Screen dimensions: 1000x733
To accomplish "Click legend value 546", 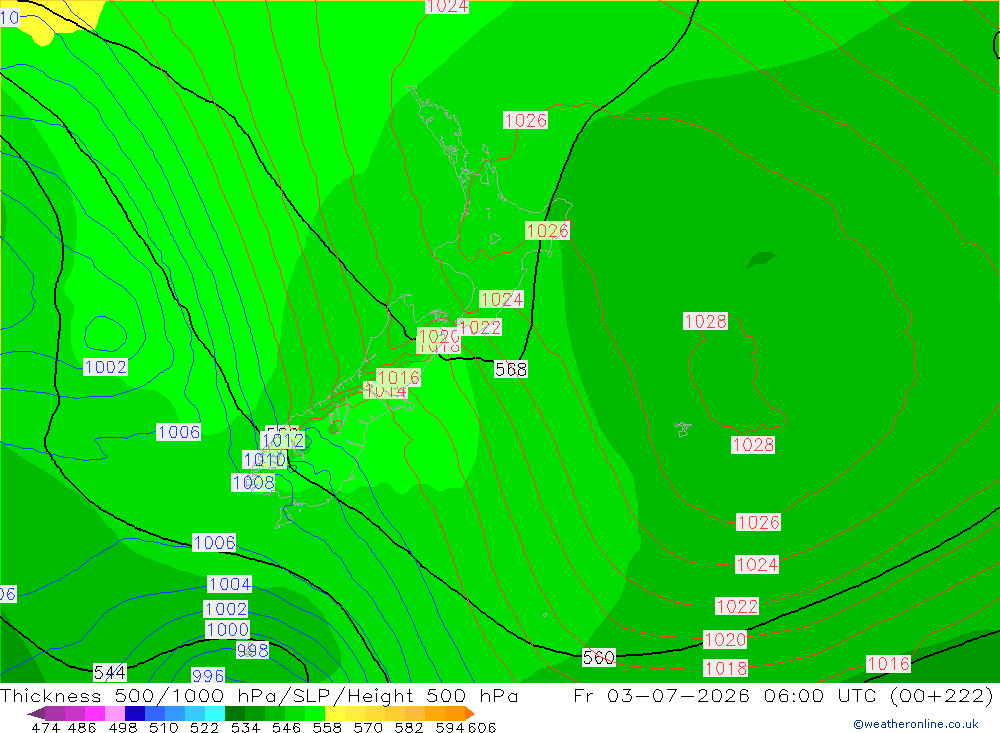I will coord(286,728).
